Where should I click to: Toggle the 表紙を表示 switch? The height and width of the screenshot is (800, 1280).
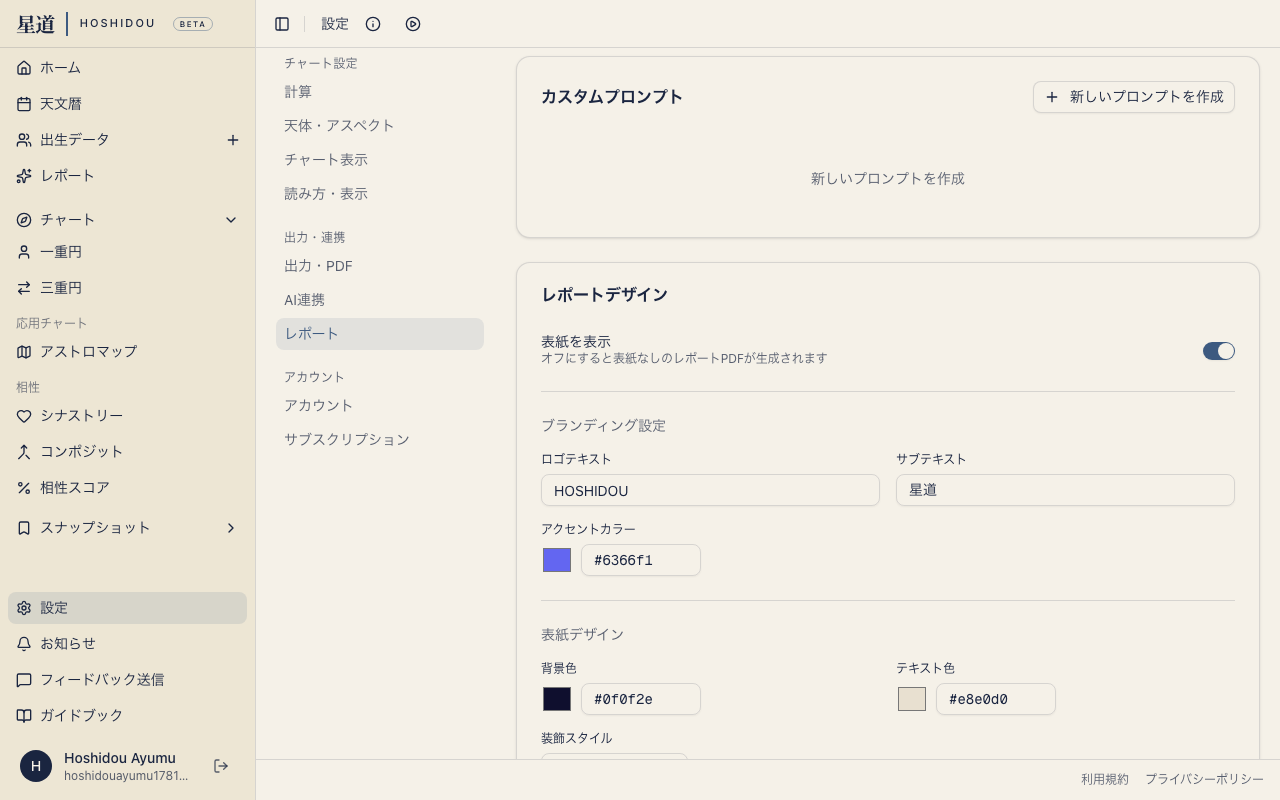[1219, 351]
